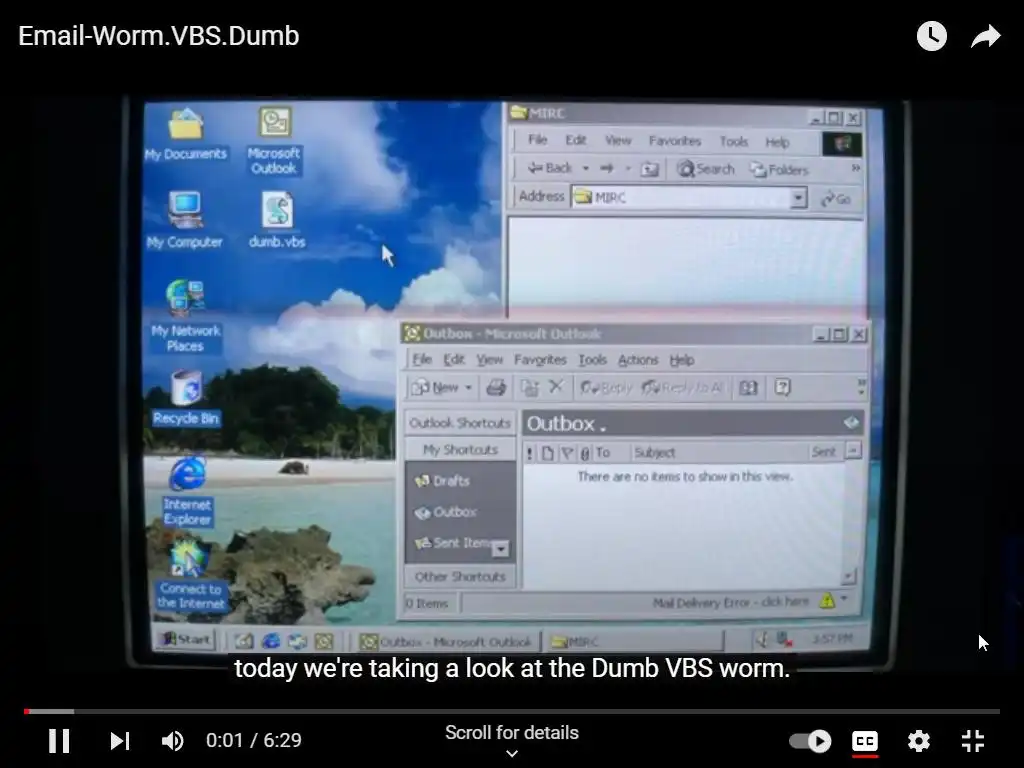1024x768 pixels.
Task: Select the Recycle Bin icon
Action: [186, 398]
